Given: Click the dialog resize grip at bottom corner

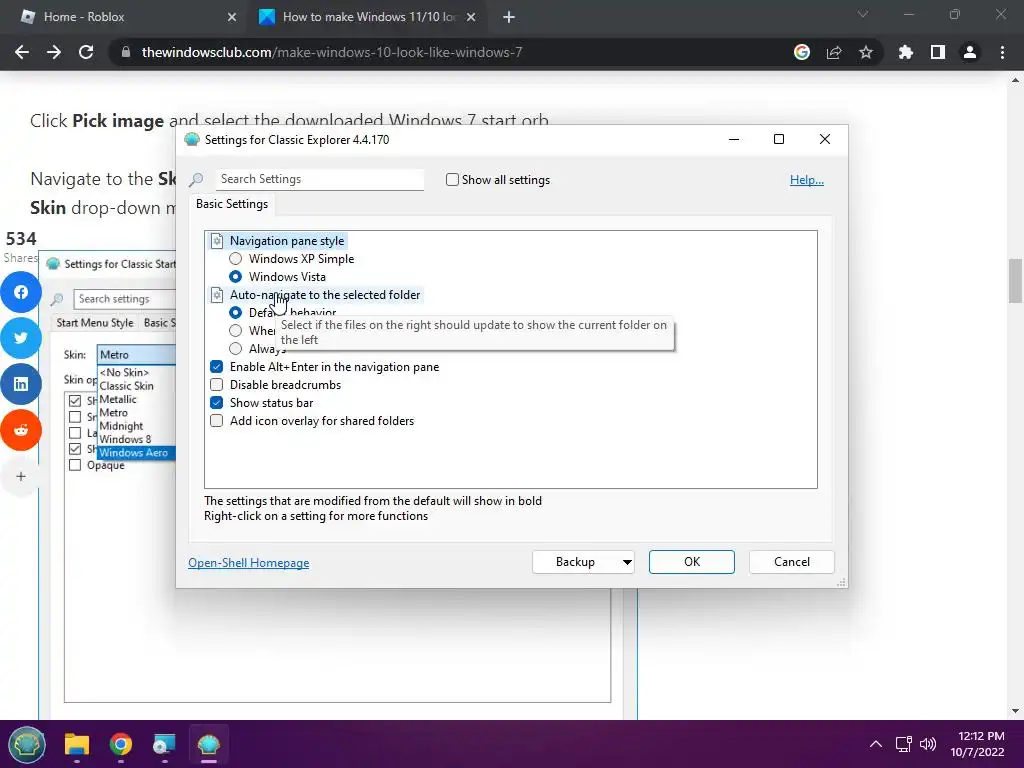Looking at the screenshot, I should tap(842, 582).
